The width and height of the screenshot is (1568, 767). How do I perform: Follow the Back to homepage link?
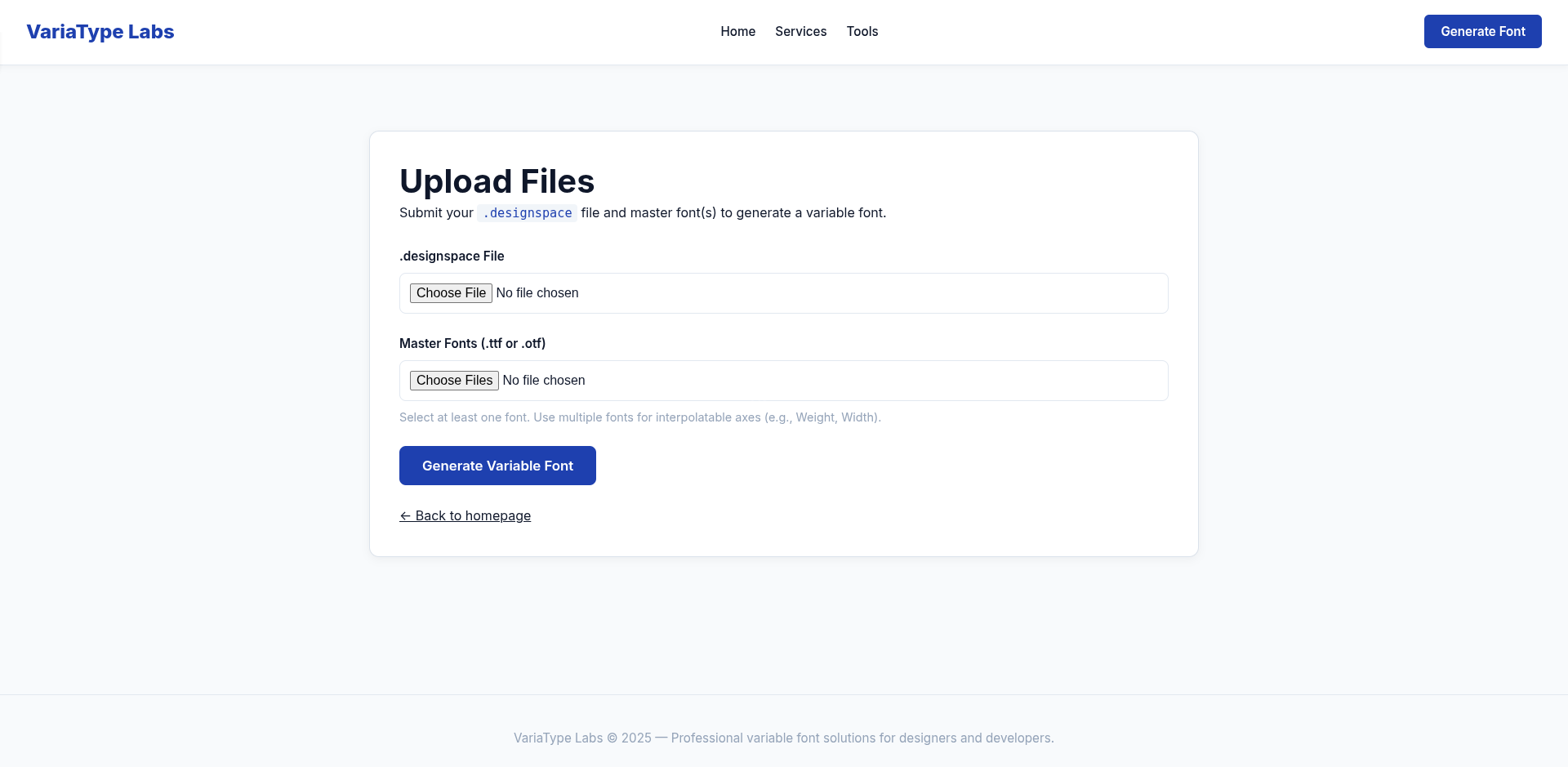[x=465, y=515]
